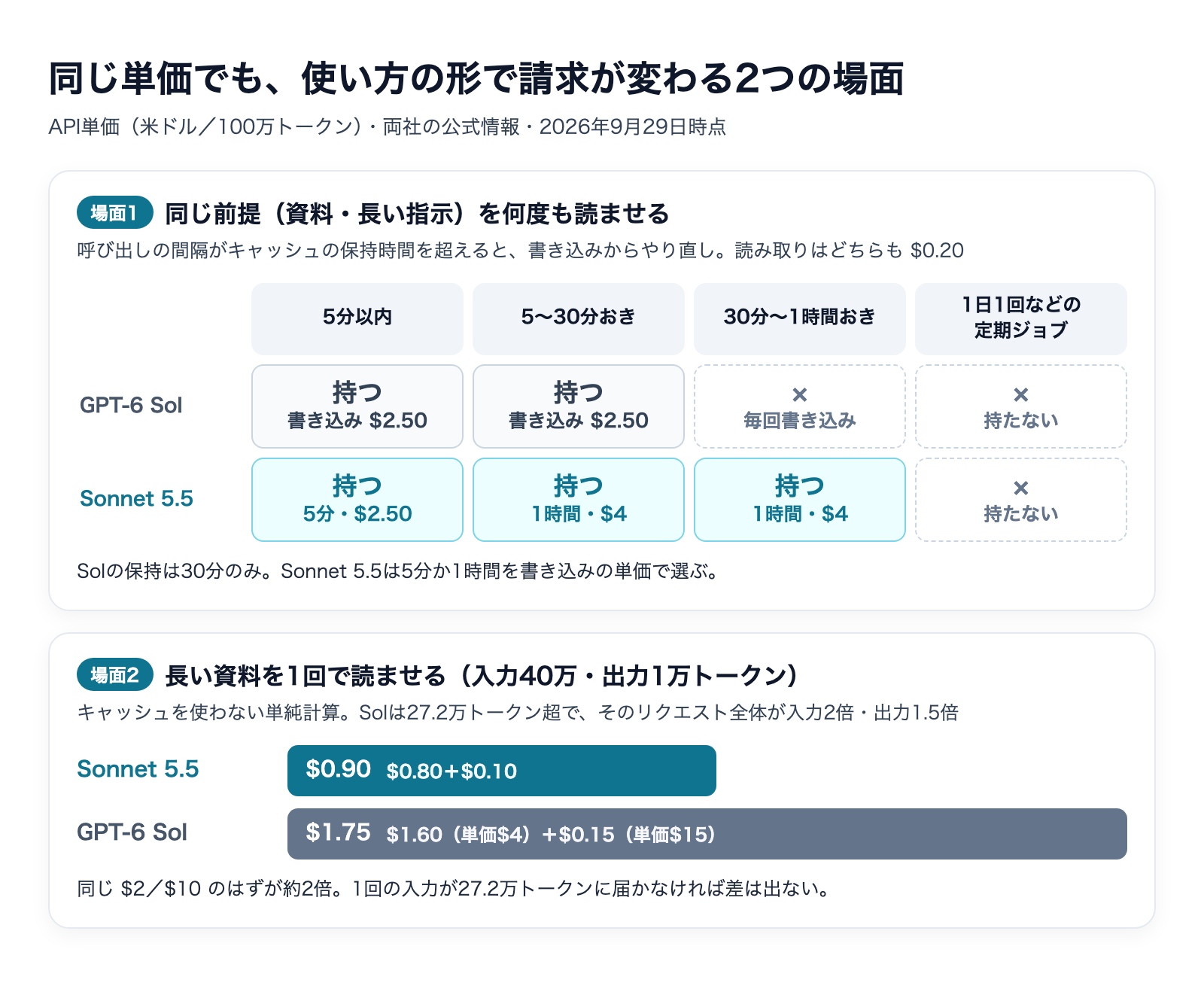Click the Sonnet 5.5 label beside the $0.90 bar
The height and width of the screenshot is (1001, 1204).
(138, 769)
